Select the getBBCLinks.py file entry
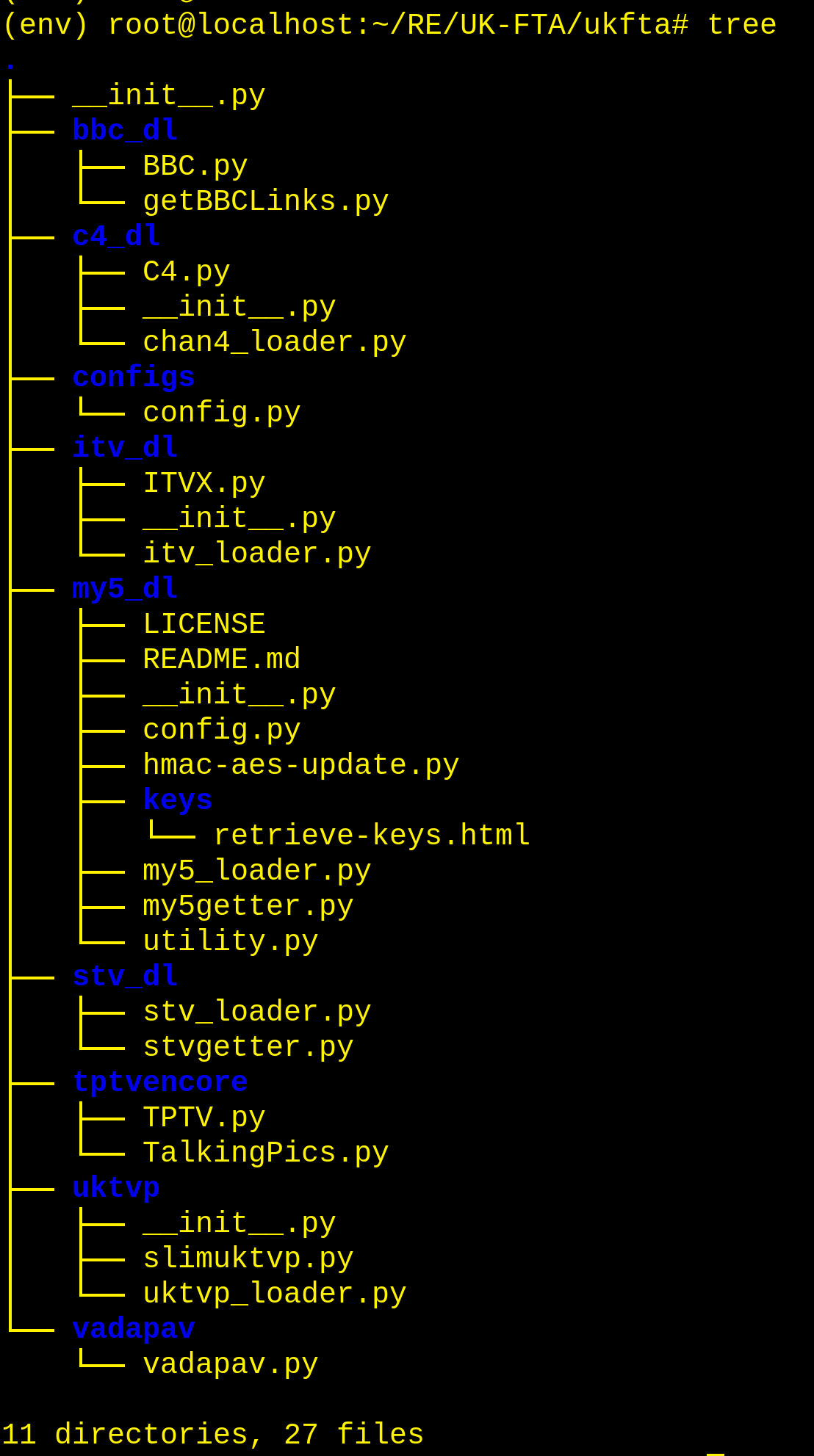Screen dimensions: 814x1456 (x=265, y=201)
